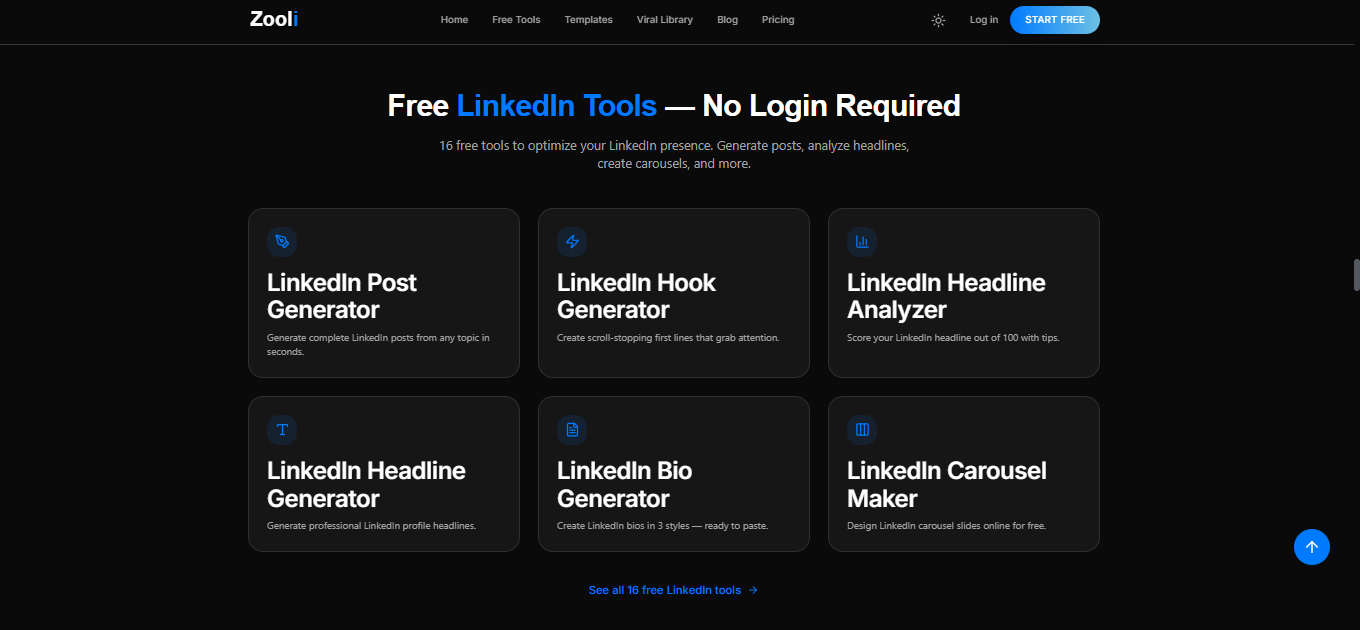Click the START FREE button
Image resolution: width=1360 pixels, height=630 pixels.
pos(1055,20)
